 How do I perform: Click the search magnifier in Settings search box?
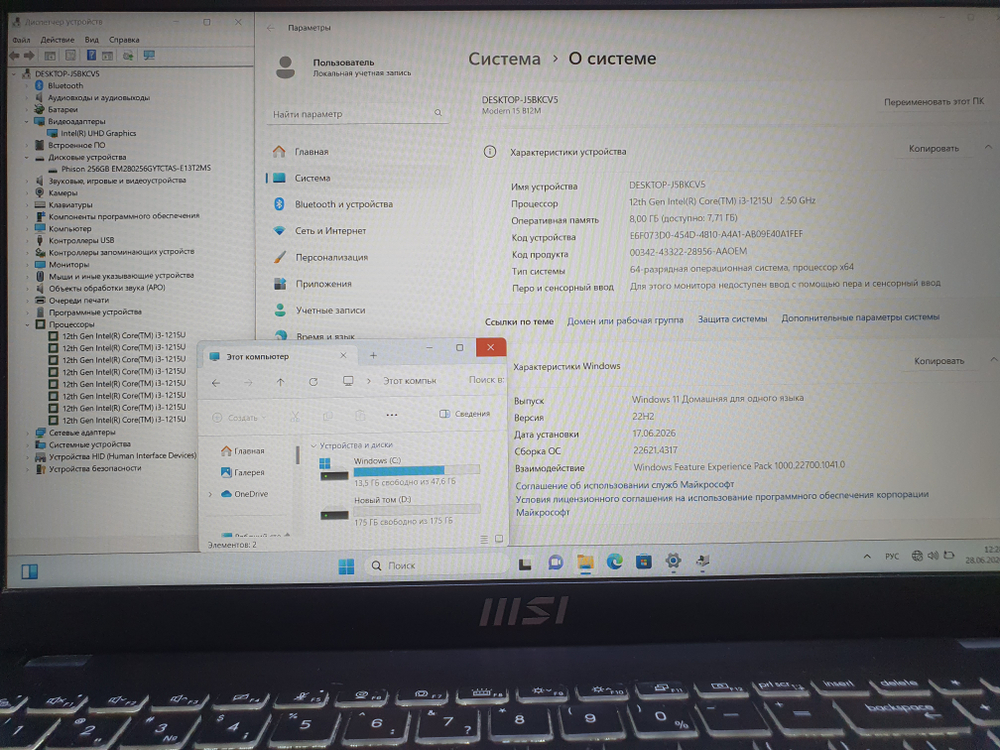tap(438, 113)
